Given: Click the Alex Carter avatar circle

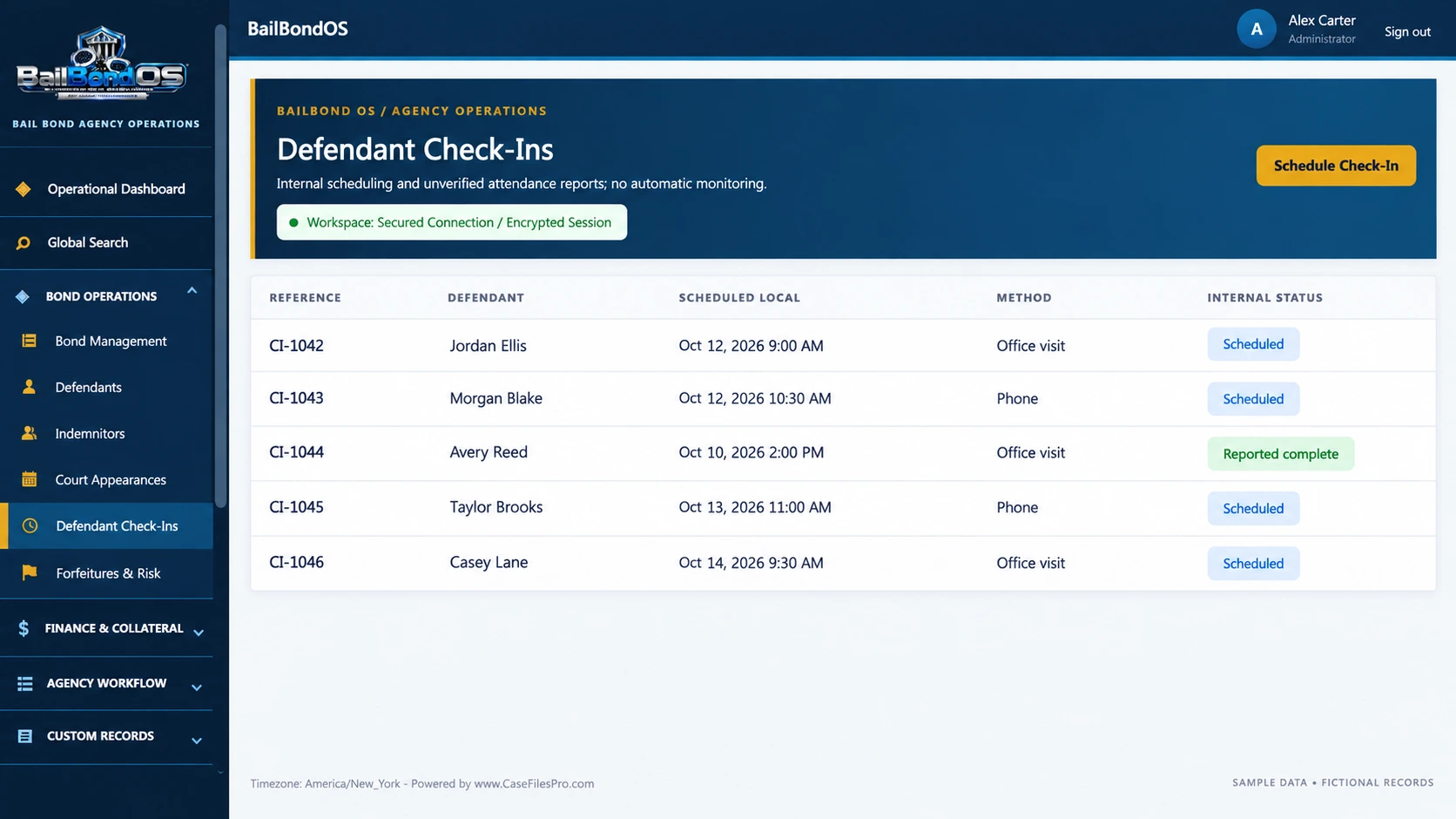Looking at the screenshot, I should pyautogui.click(x=1257, y=29).
